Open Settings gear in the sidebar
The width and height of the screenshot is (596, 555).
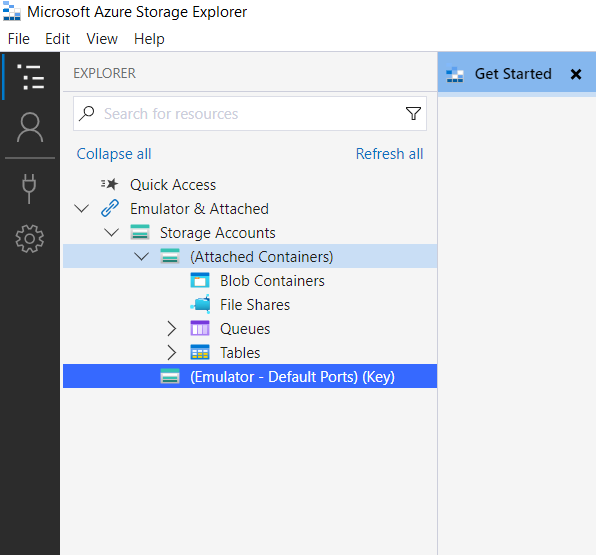point(30,239)
